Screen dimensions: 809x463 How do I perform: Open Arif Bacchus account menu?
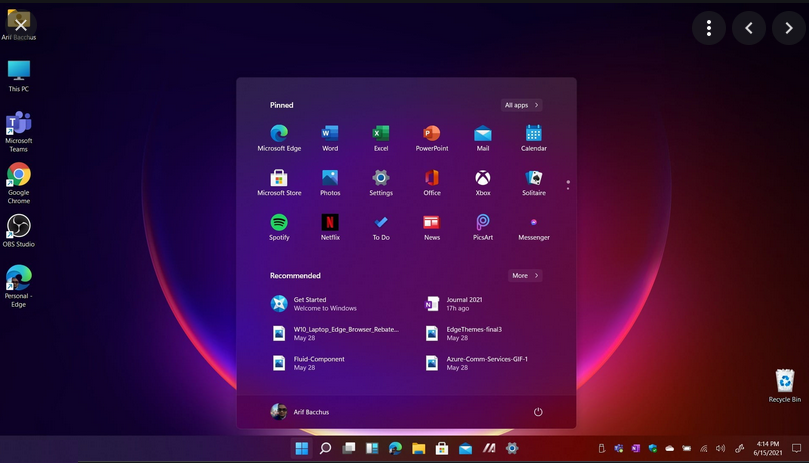[300, 412]
